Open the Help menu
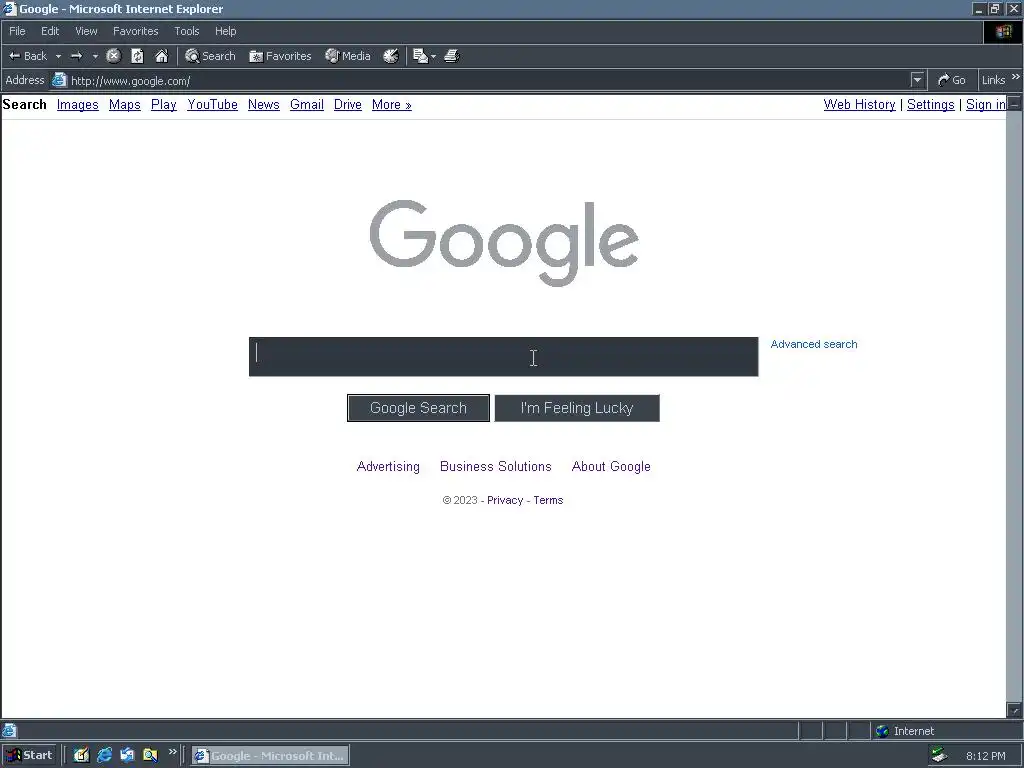The height and width of the screenshot is (768, 1024). [x=225, y=31]
